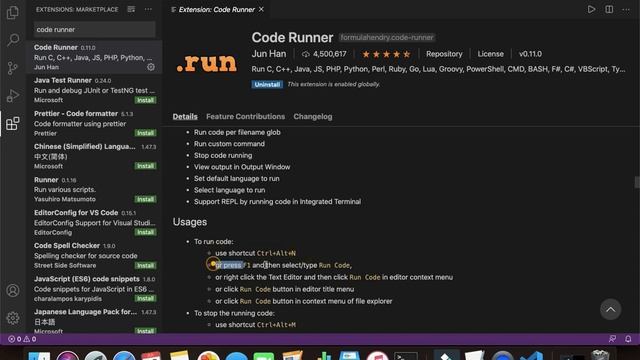Click the run play icon in editor title

click(x=591, y=9)
